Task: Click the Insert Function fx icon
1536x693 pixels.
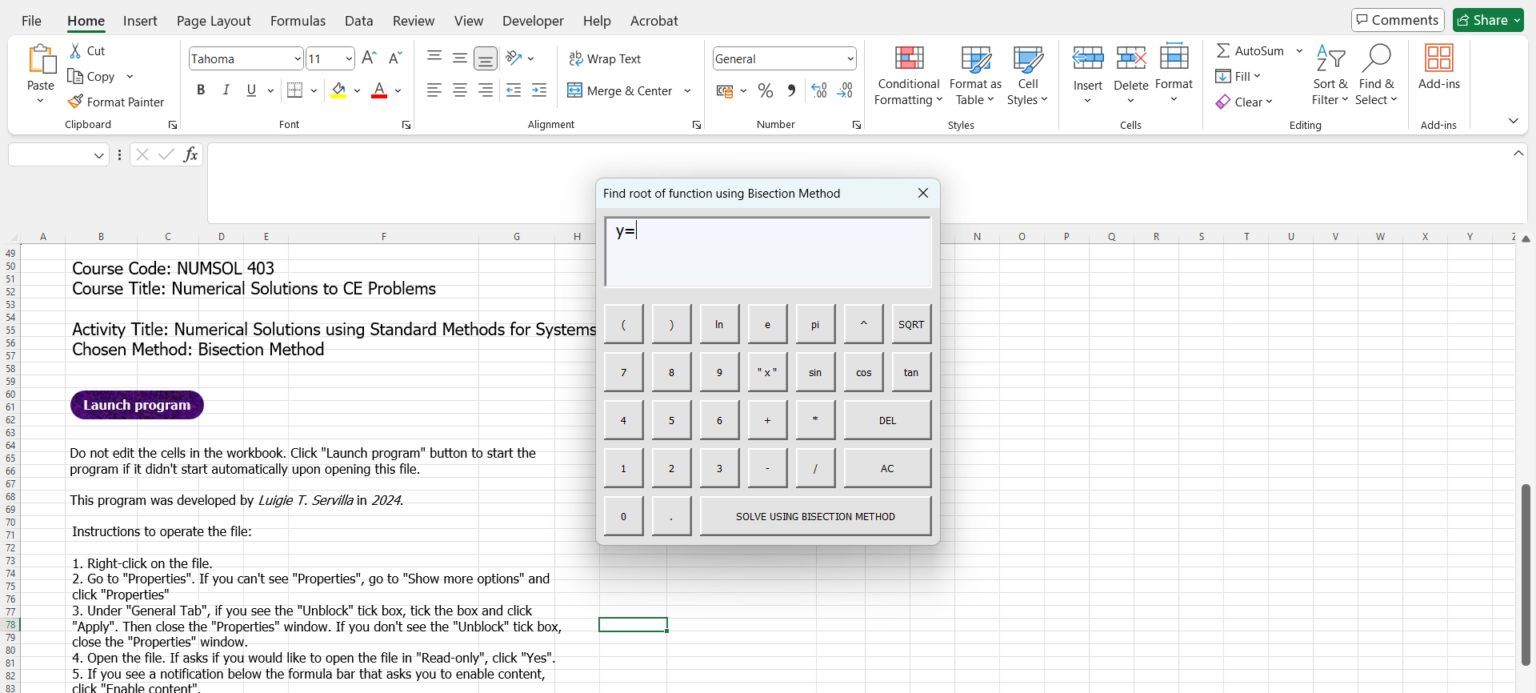Action: coord(191,155)
